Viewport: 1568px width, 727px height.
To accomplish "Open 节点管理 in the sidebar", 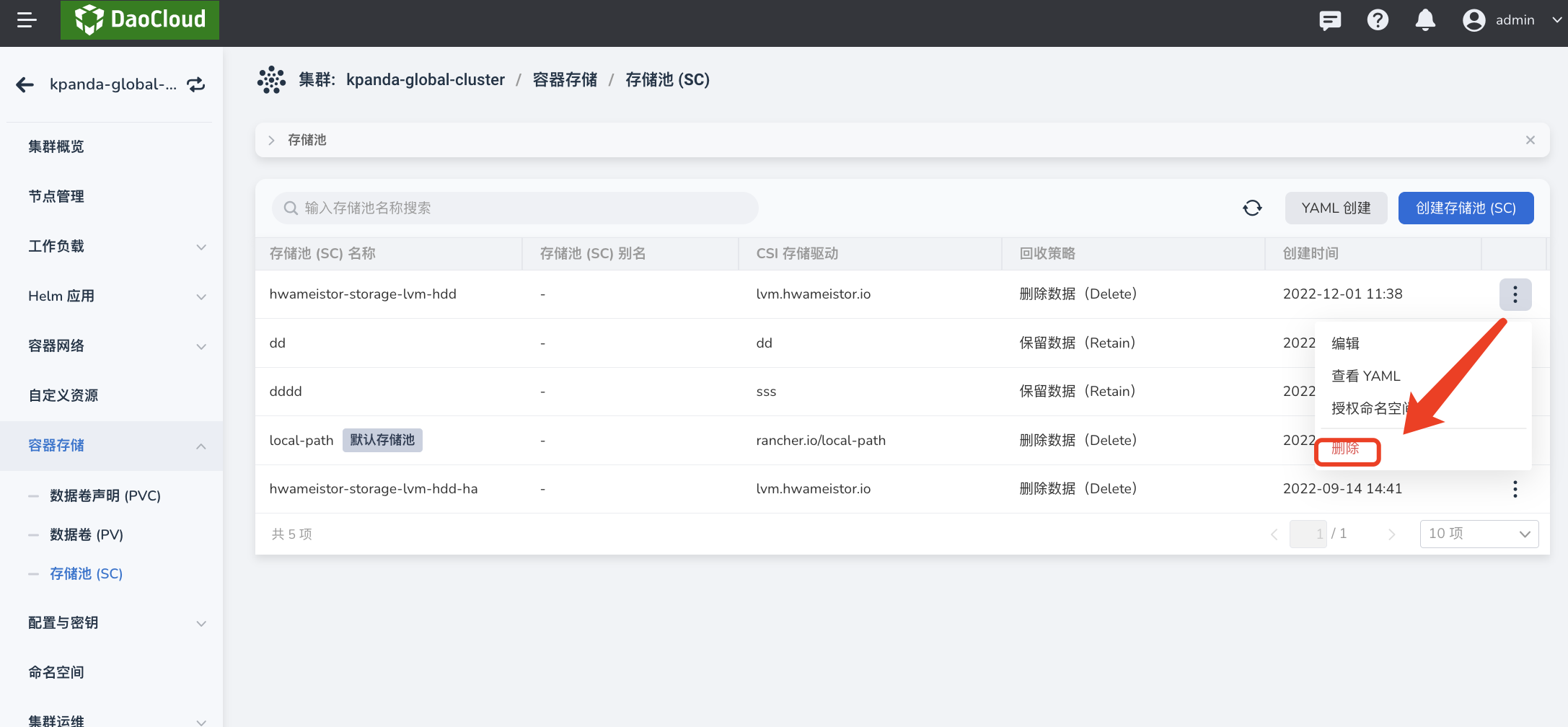I will pyautogui.click(x=56, y=197).
